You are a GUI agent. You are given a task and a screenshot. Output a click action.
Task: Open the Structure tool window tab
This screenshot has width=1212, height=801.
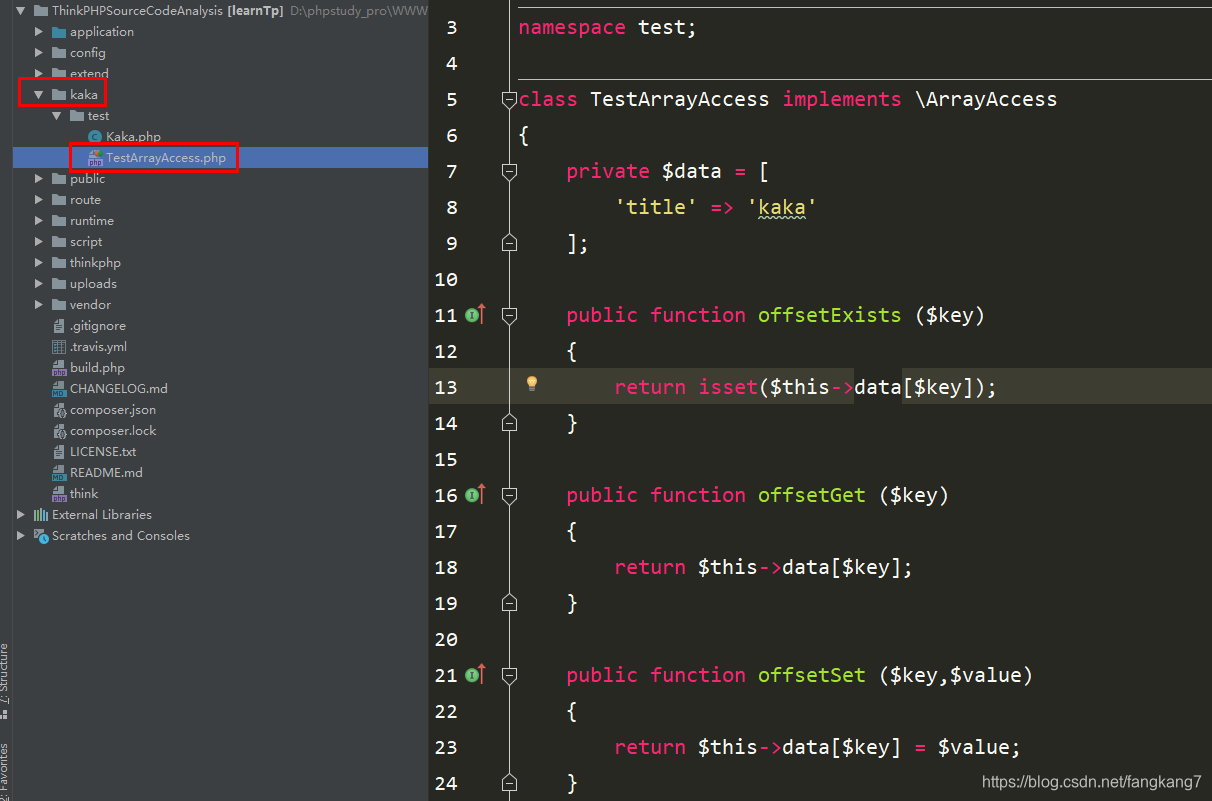coord(5,683)
